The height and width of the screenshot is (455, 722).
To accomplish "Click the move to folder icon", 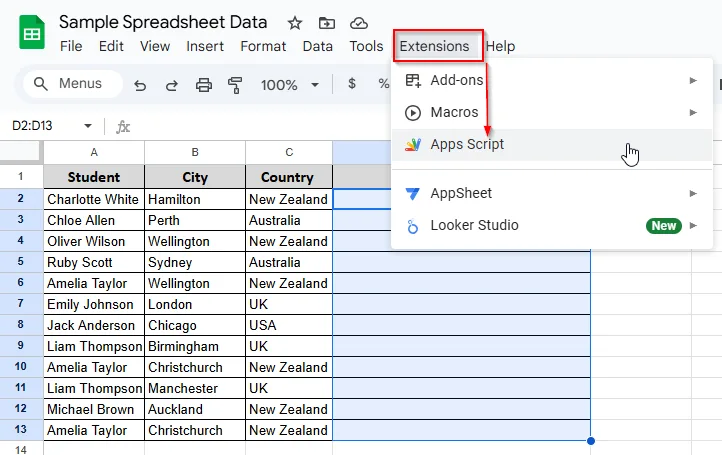I will pyautogui.click(x=326, y=23).
